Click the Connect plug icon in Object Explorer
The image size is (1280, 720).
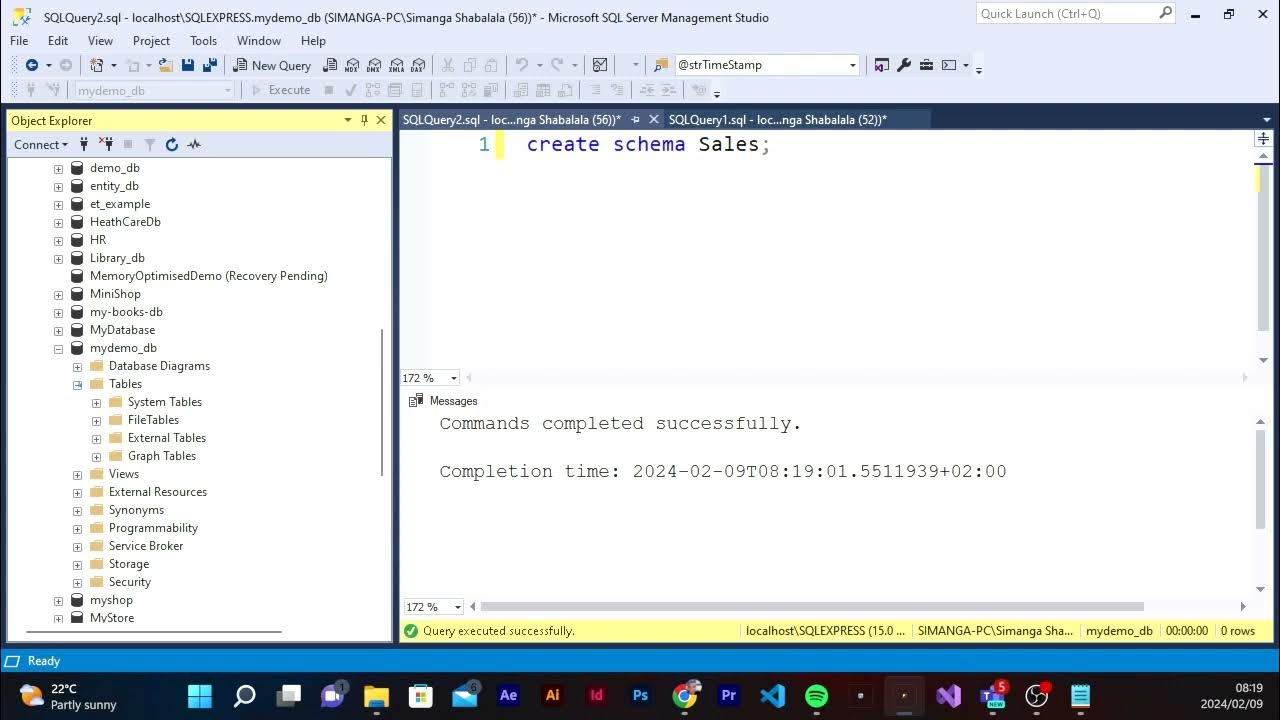click(x=85, y=144)
